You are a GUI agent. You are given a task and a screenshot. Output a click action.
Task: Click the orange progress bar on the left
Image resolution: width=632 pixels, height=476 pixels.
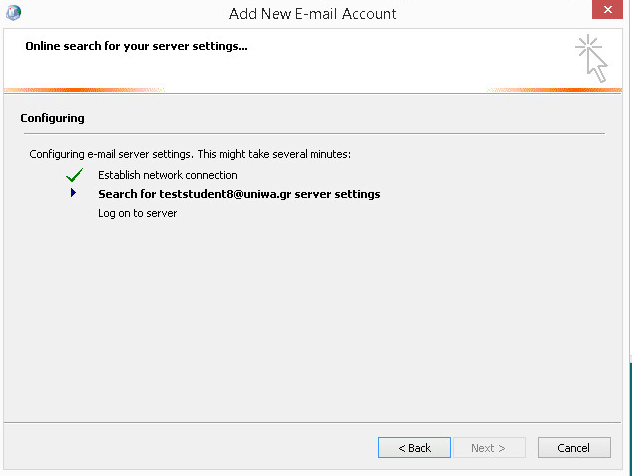84,90
